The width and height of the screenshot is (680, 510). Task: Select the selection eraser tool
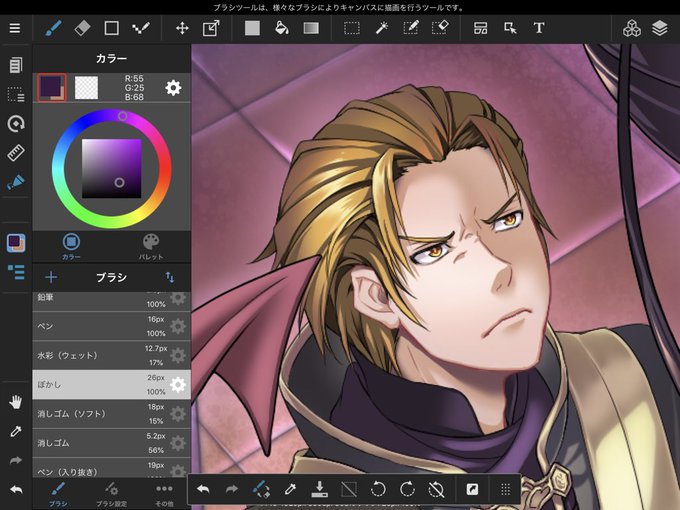coord(440,29)
